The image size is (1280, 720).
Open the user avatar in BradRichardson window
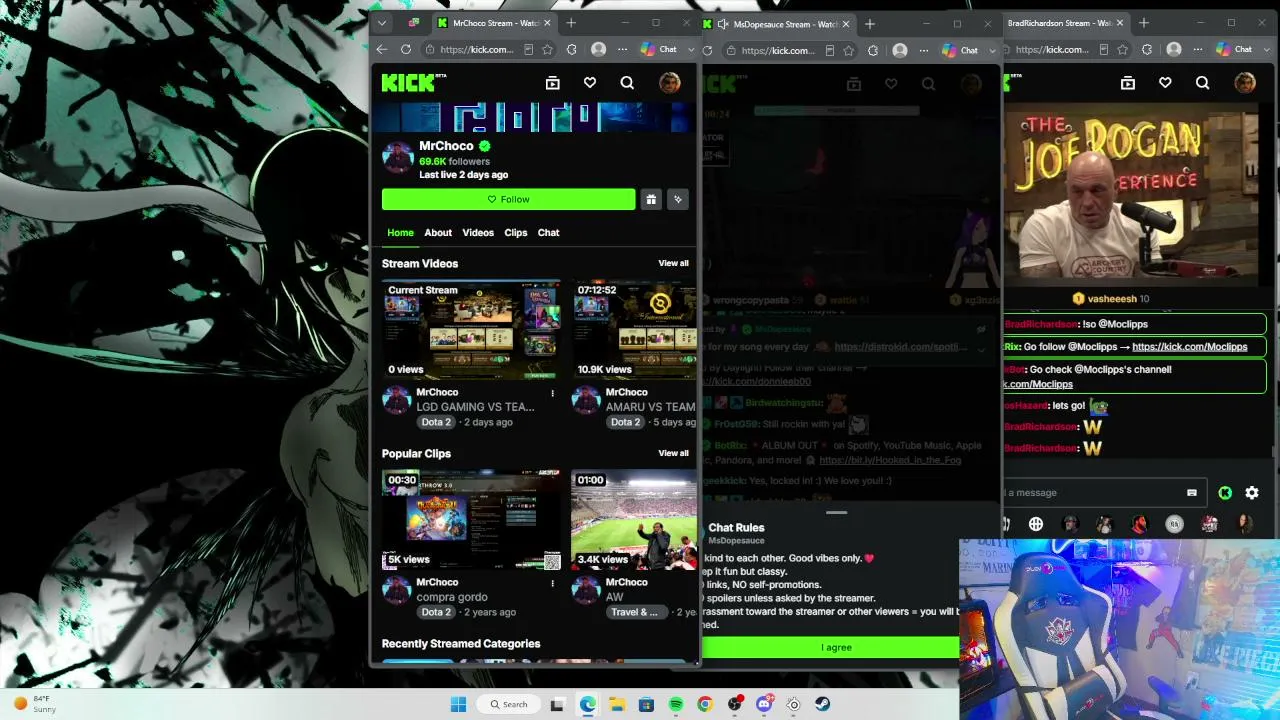tap(1245, 83)
